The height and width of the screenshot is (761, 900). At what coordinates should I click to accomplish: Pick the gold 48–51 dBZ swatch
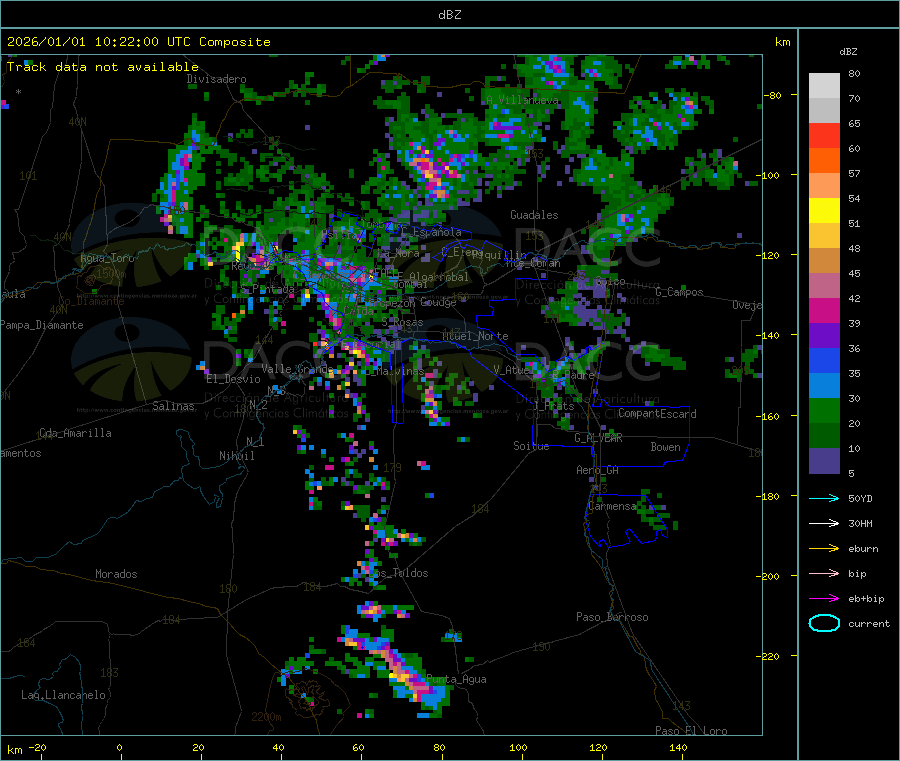[824, 236]
